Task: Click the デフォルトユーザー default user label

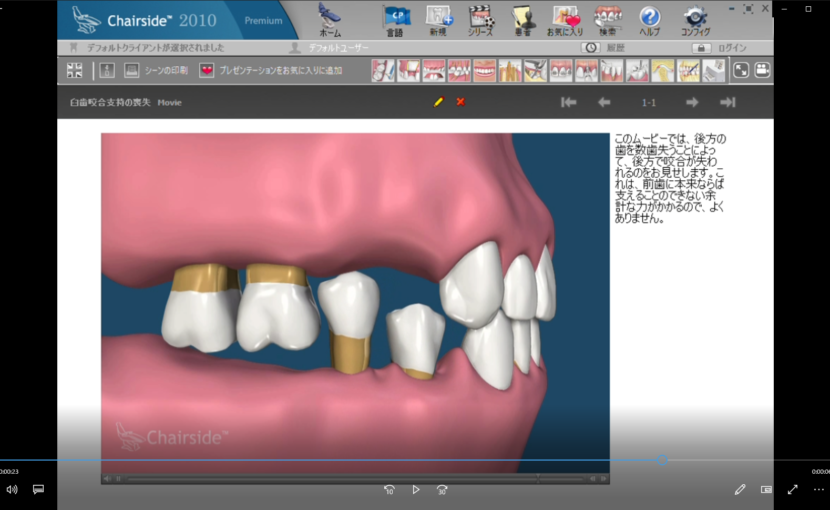Action: pyautogui.click(x=338, y=48)
